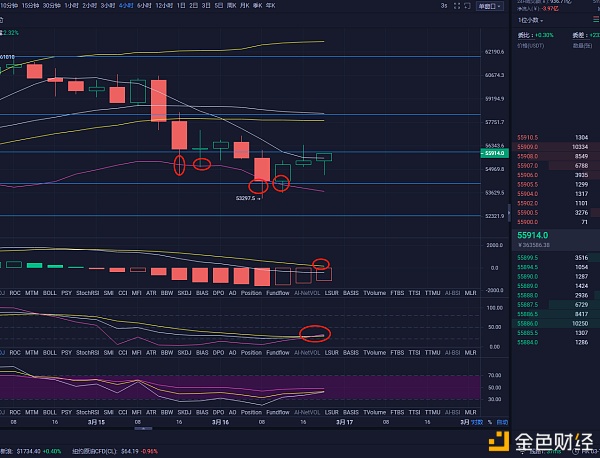The height and width of the screenshot is (458, 600).
Task: Switch to quarterly 季K chart
Action: click(x=258, y=6)
